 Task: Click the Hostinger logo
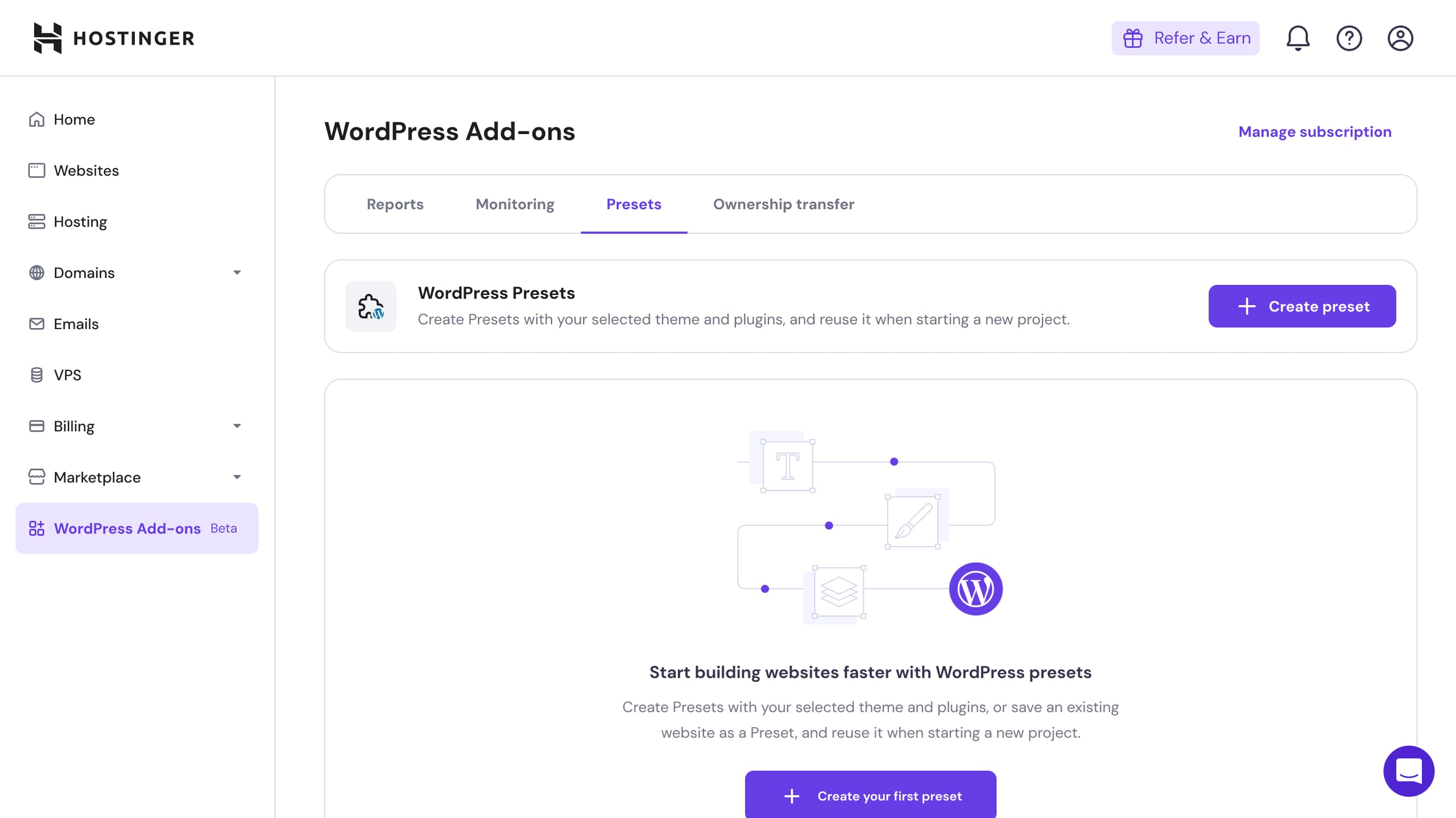pos(114,38)
